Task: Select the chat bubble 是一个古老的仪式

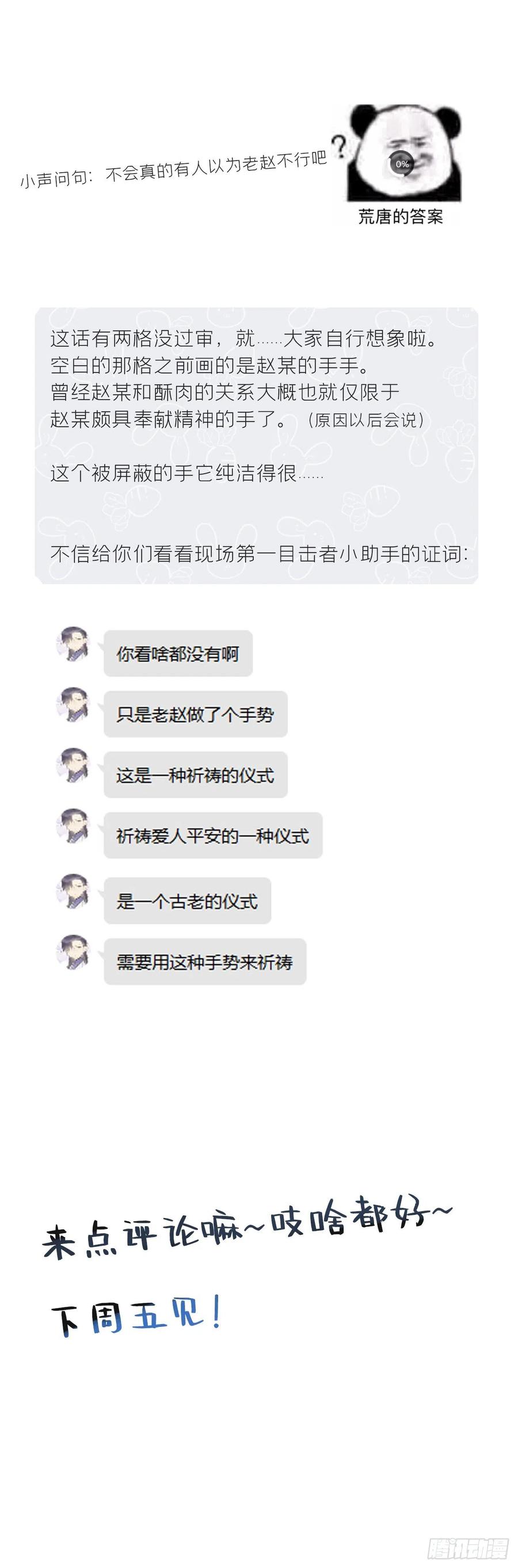Action: click(x=188, y=901)
